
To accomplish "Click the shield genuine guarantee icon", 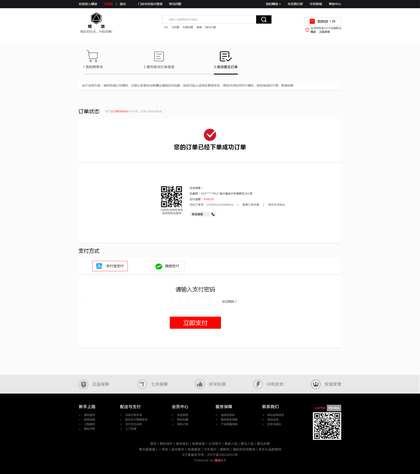I will click(83, 384).
